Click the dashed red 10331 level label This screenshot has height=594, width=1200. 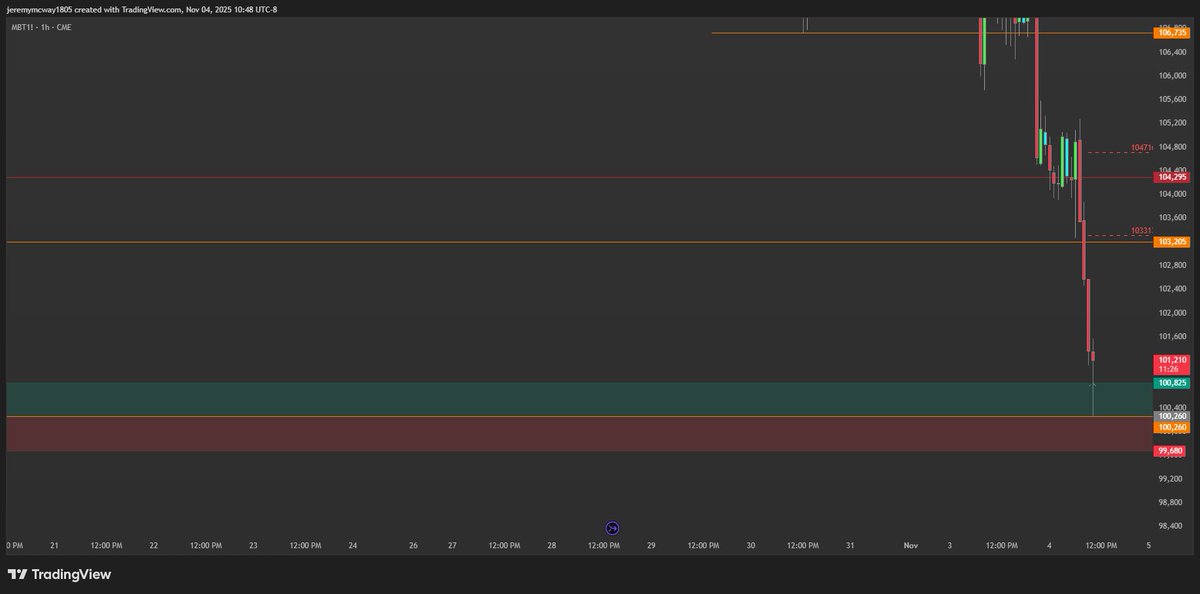click(1141, 230)
